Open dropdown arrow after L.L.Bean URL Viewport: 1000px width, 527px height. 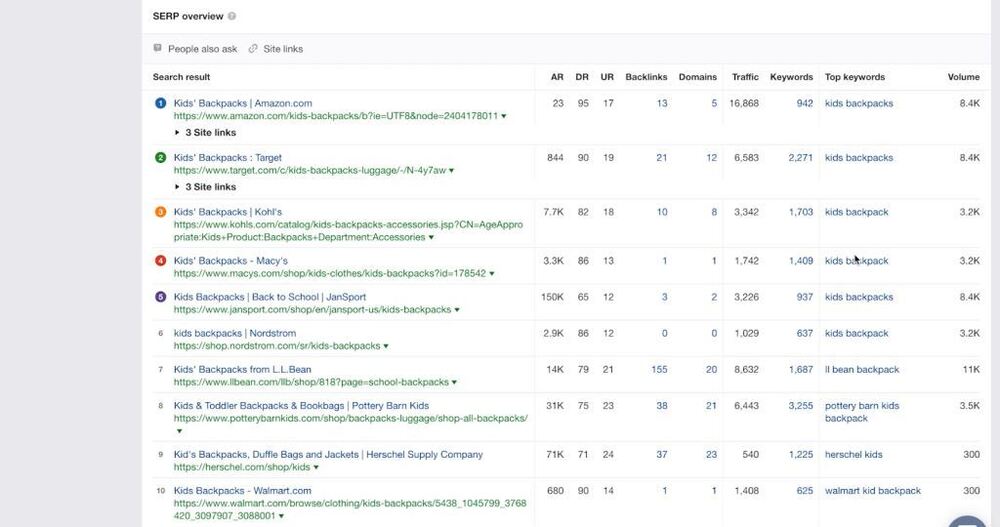(x=454, y=382)
